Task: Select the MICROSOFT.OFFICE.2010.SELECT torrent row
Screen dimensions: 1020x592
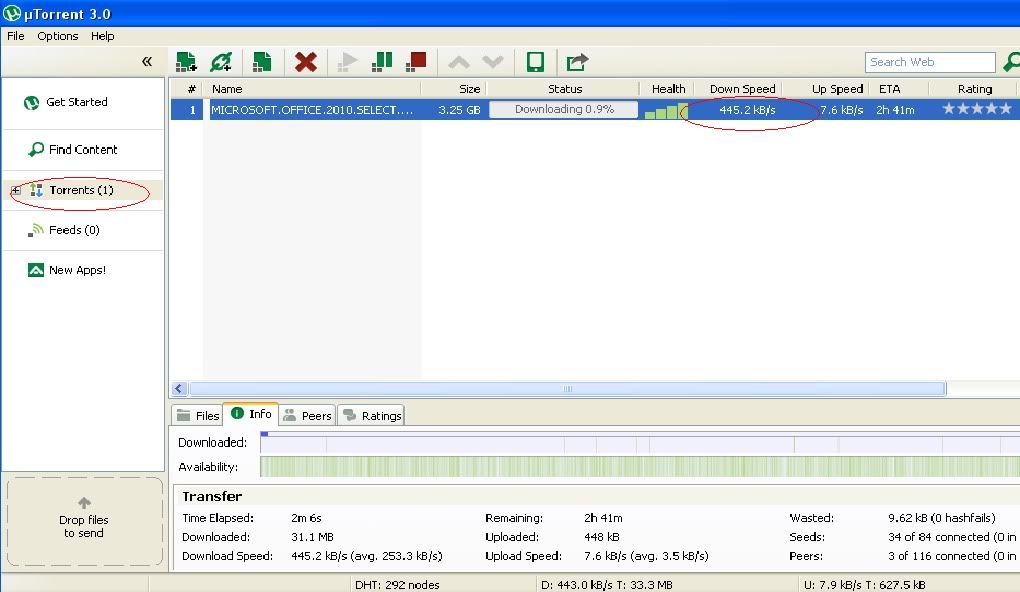Action: 595,110
